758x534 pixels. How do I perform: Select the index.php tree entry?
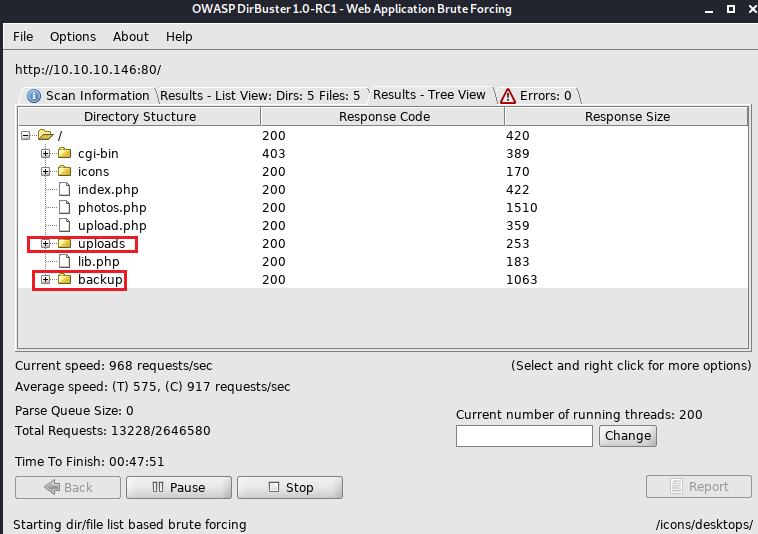pos(108,190)
